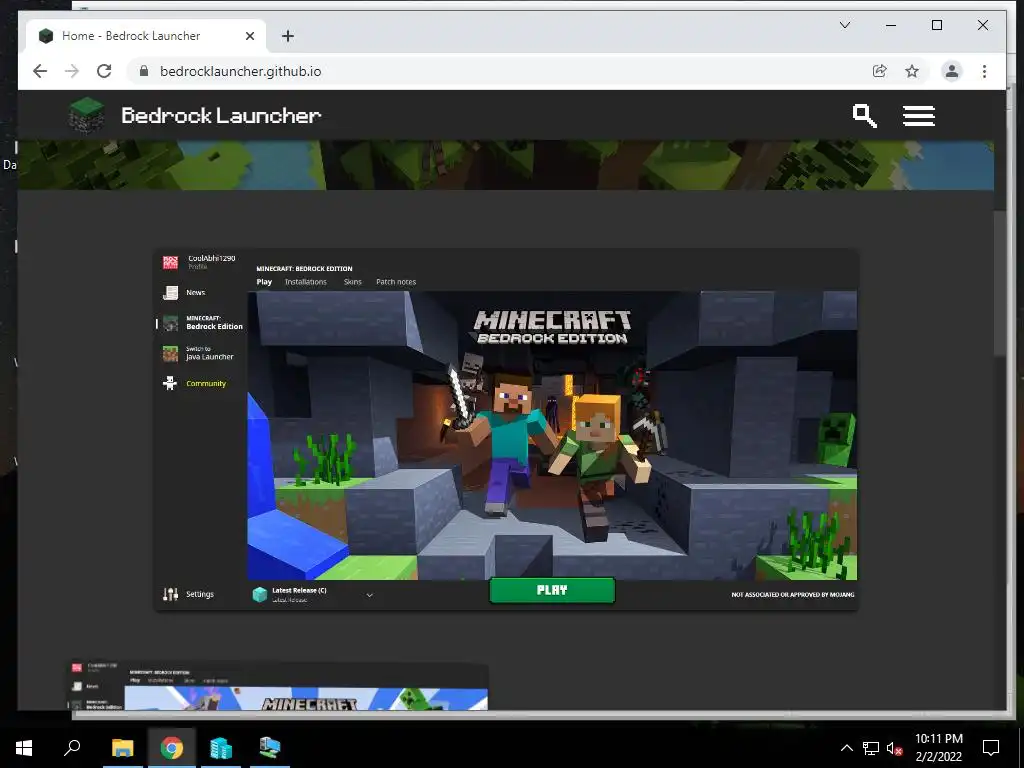Click the second launcher screenshot thumbnail
Viewport: 1024px width, 768px height.
point(278,685)
